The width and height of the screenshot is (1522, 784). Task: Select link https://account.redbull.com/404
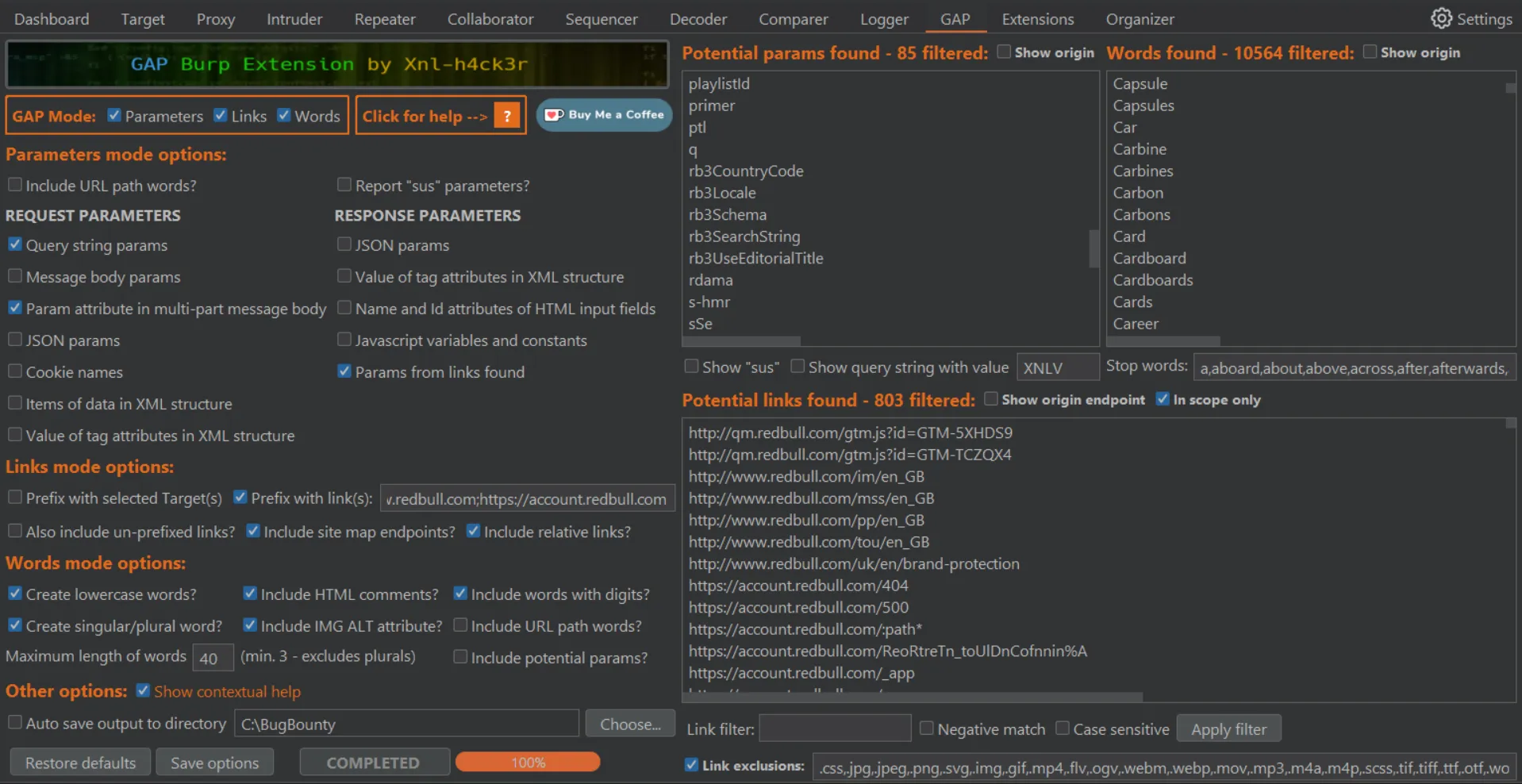[798, 586]
